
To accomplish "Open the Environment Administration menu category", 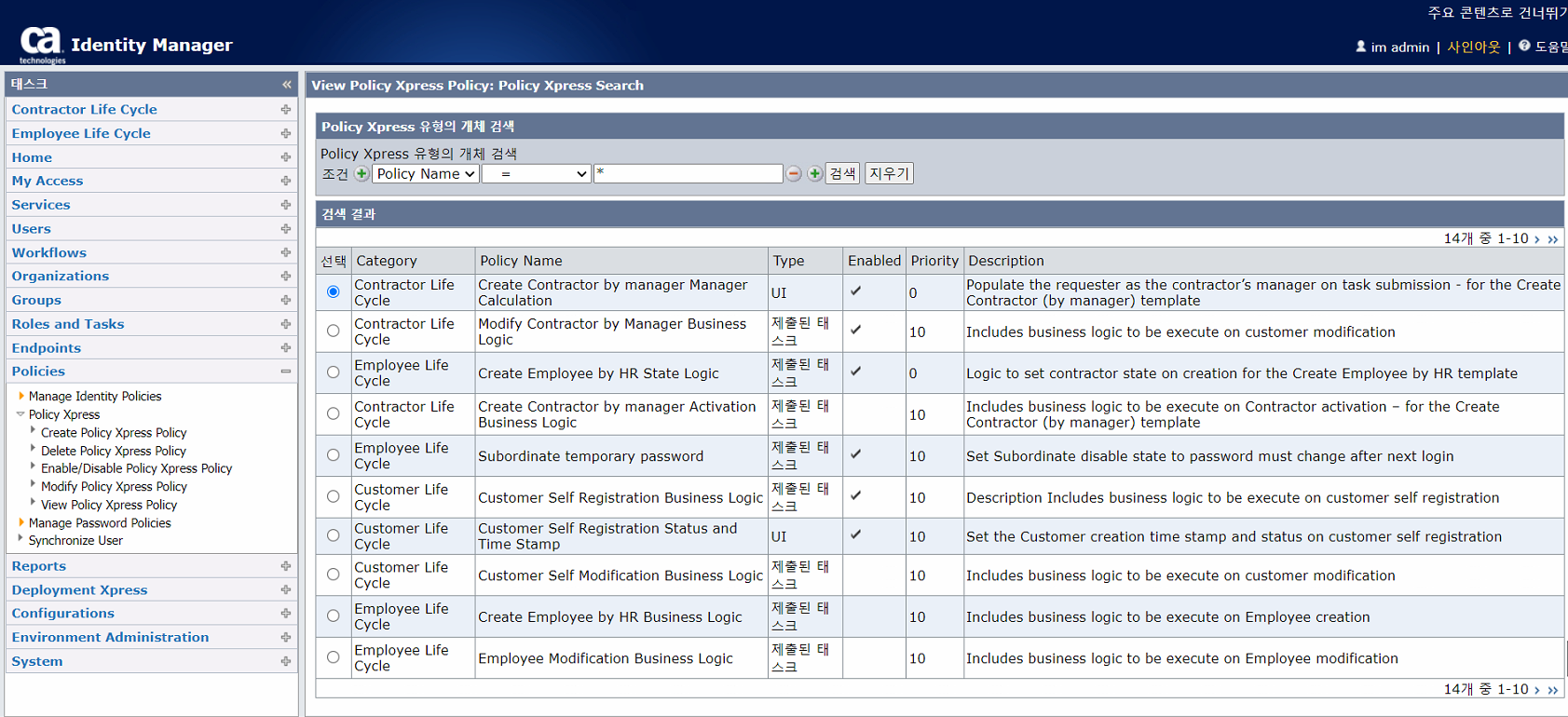I will pos(111,638).
